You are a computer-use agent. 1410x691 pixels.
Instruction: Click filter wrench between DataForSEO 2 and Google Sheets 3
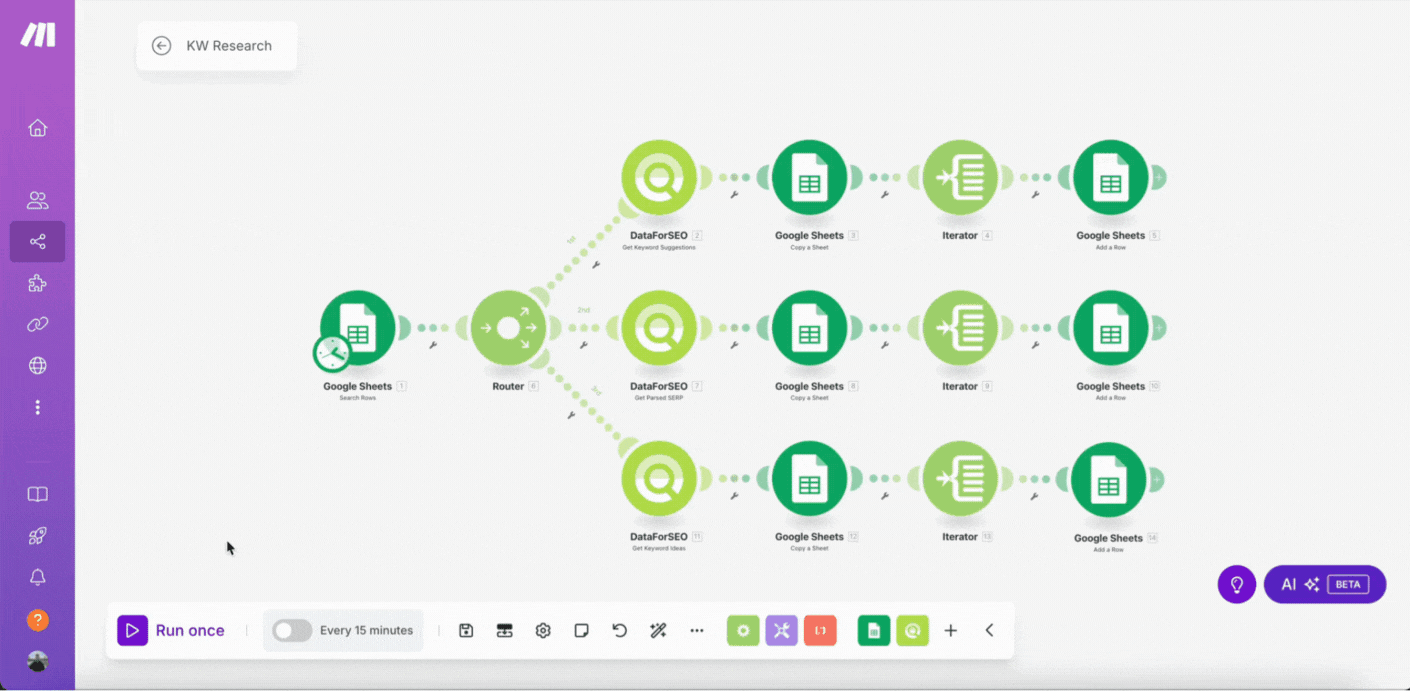pyautogui.click(x=734, y=195)
